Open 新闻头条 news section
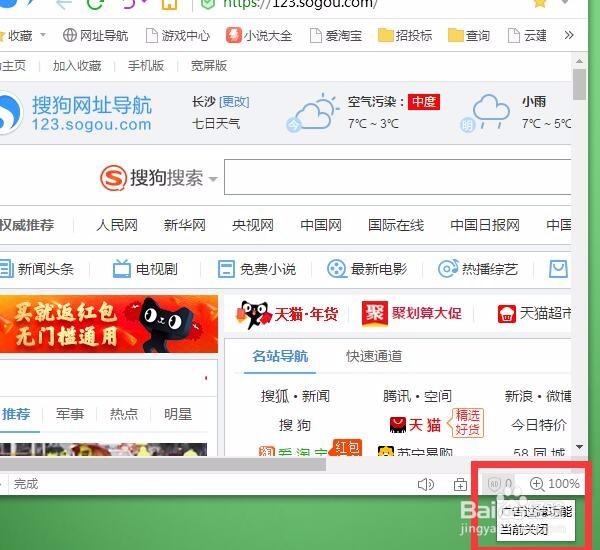This screenshot has width=600, height=550. (37, 269)
